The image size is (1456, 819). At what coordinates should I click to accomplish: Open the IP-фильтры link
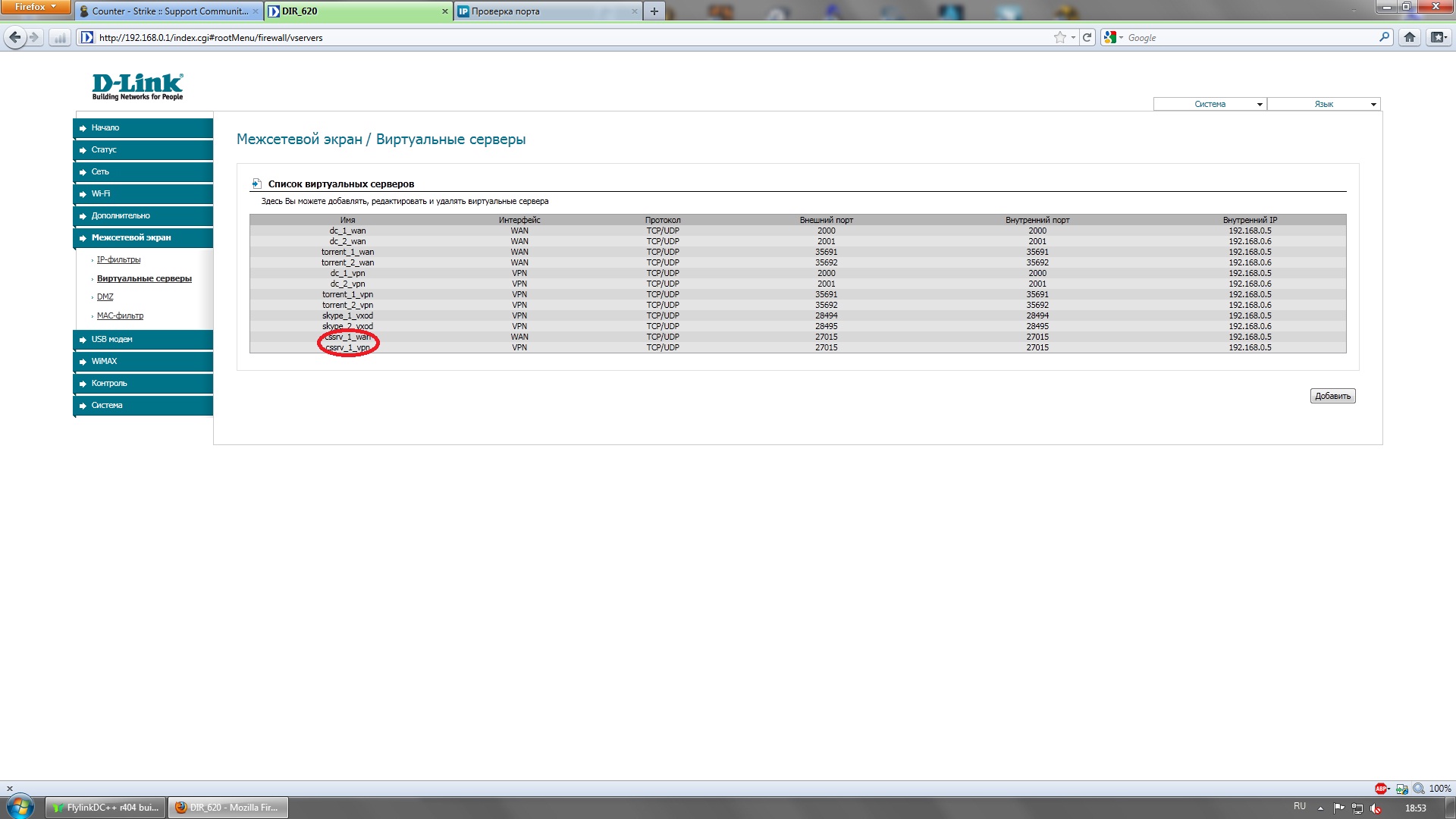[118, 259]
